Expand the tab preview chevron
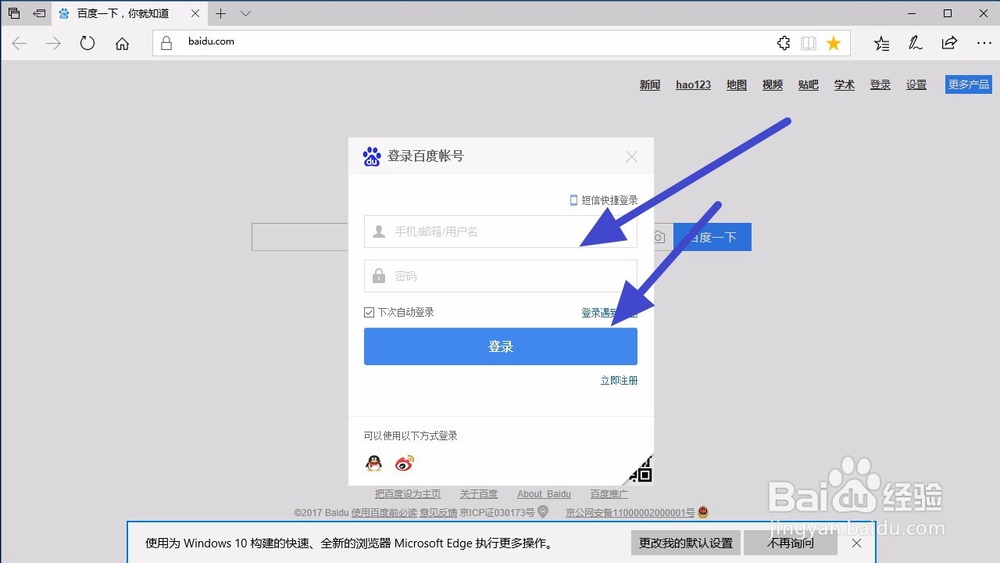This screenshot has height=563, width=1000. (x=246, y=13)
